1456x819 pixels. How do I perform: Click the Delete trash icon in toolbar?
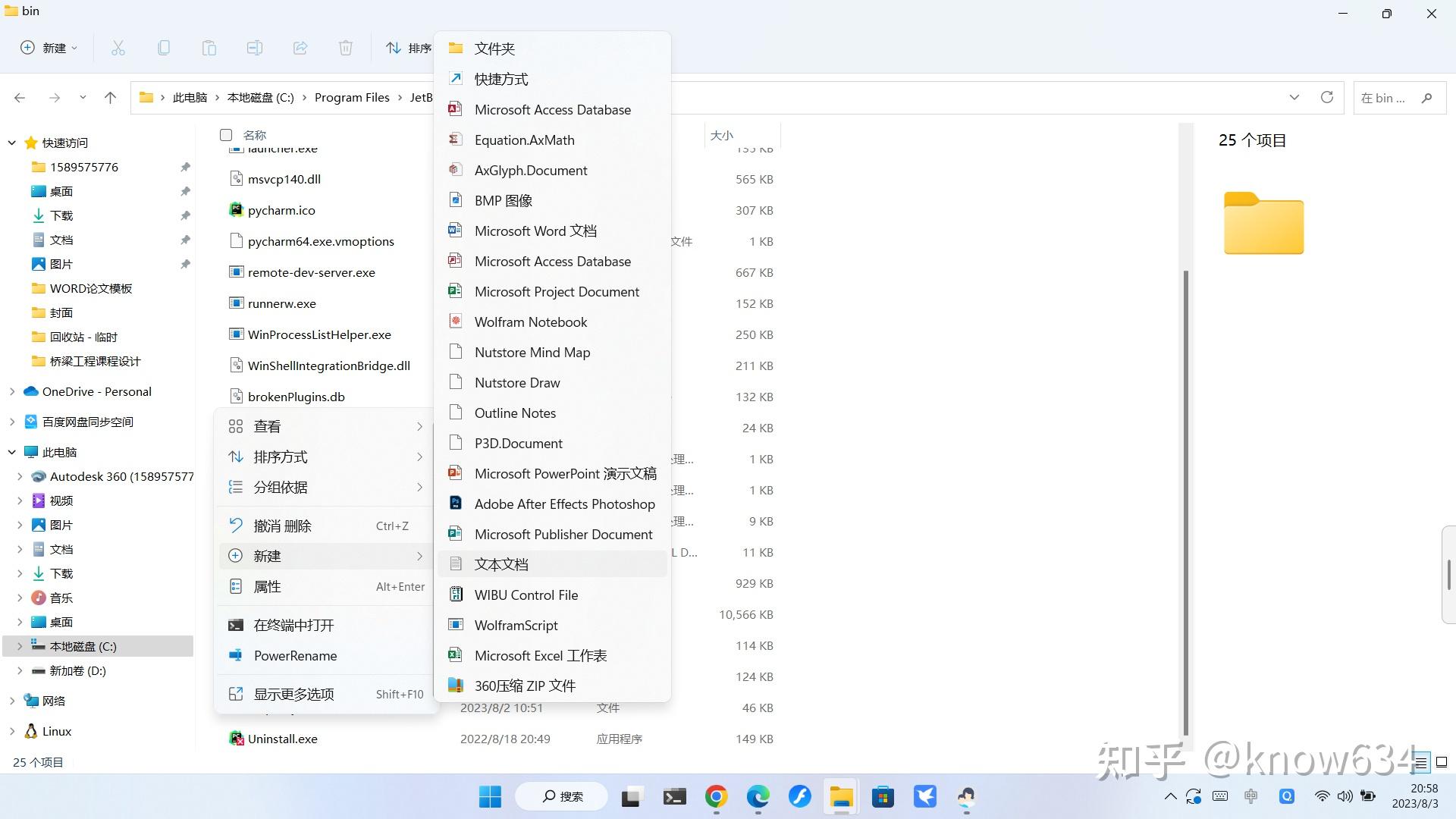point(346,48)
